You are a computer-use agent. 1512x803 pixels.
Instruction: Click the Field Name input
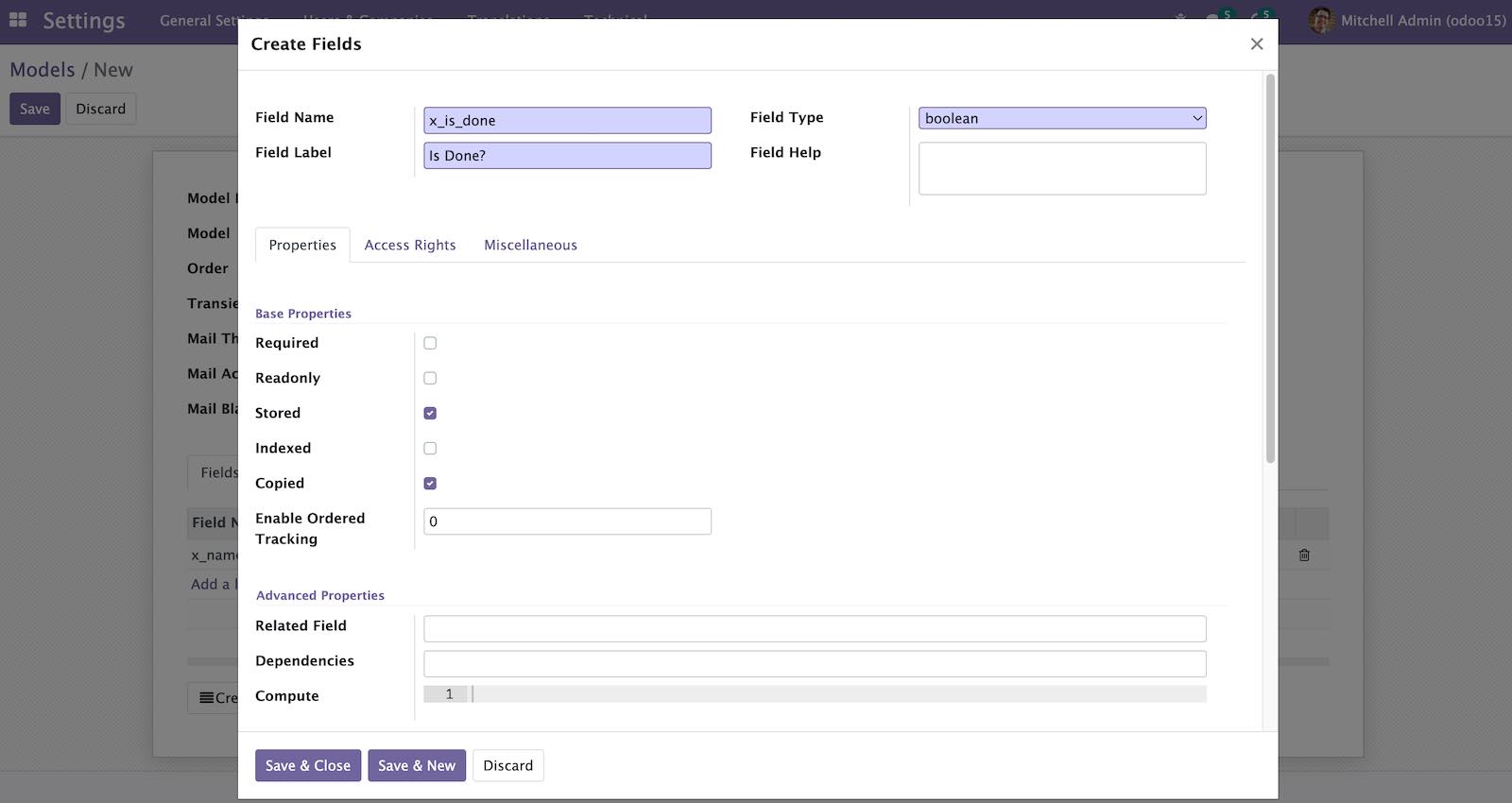[x=567, y=120]
